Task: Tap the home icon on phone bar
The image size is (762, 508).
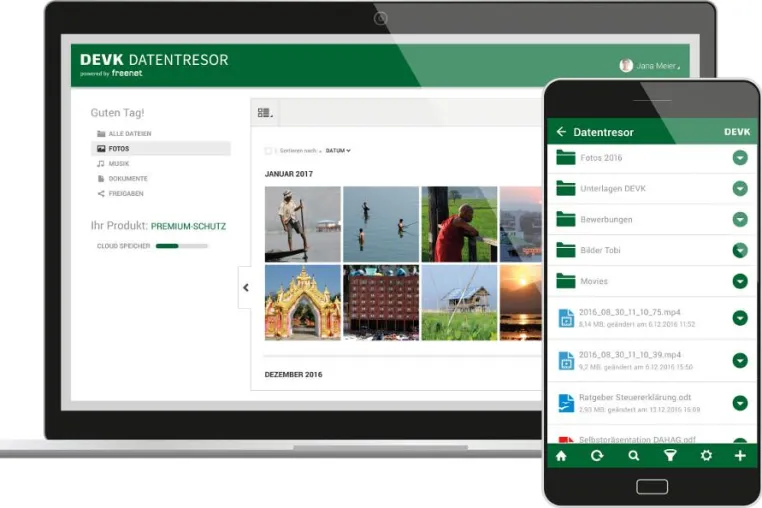Action: tap(561, 455)
